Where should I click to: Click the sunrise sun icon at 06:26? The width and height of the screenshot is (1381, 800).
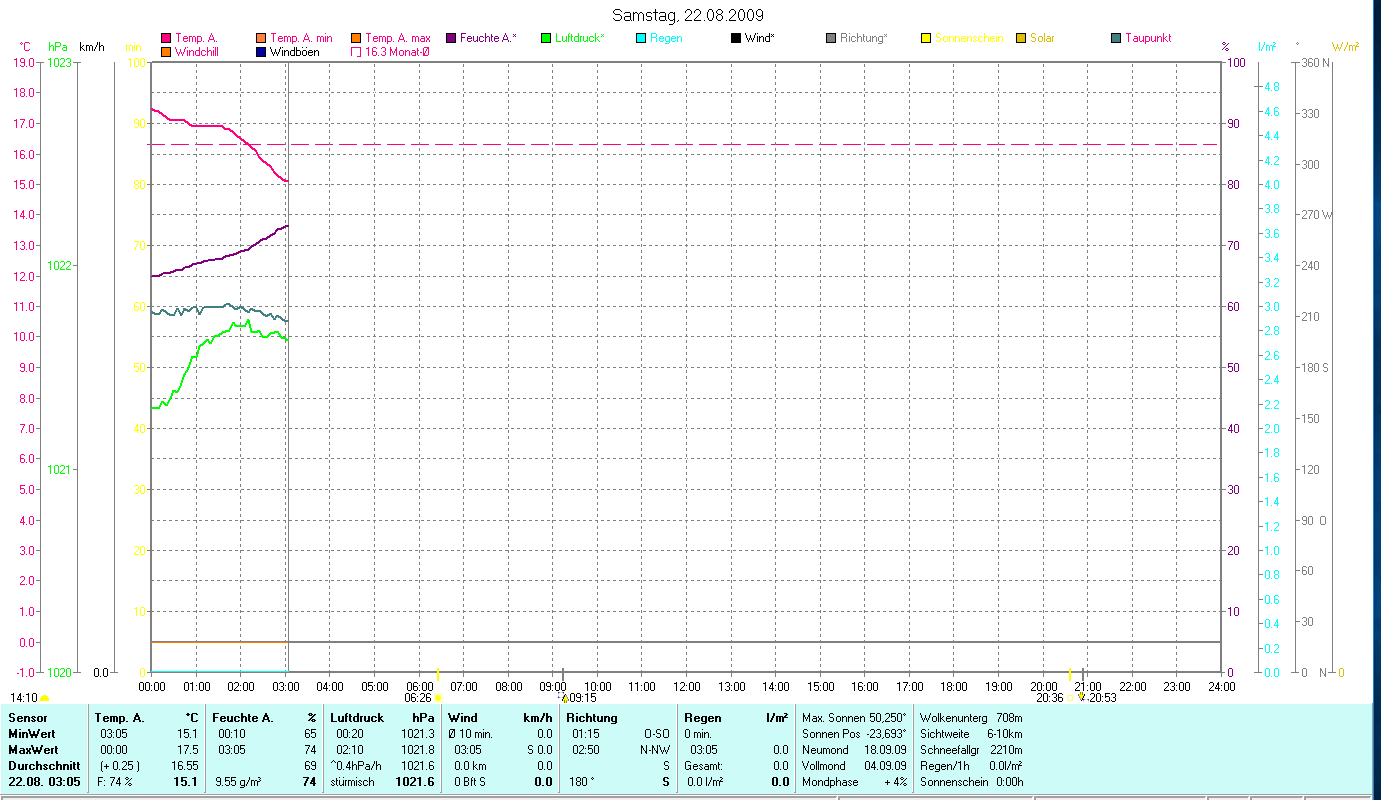click(x=438, y=698)
